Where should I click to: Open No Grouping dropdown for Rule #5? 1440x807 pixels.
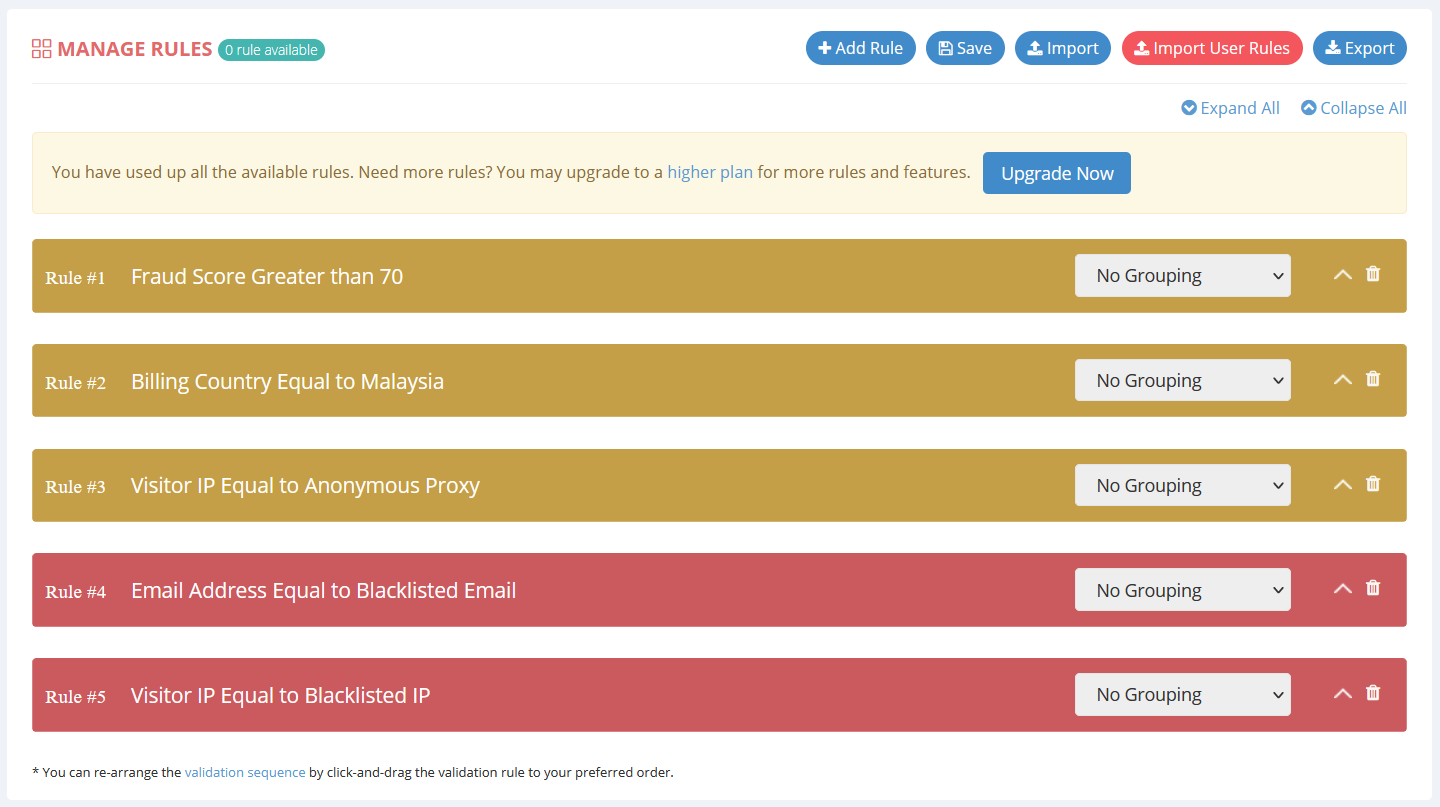1183,694
